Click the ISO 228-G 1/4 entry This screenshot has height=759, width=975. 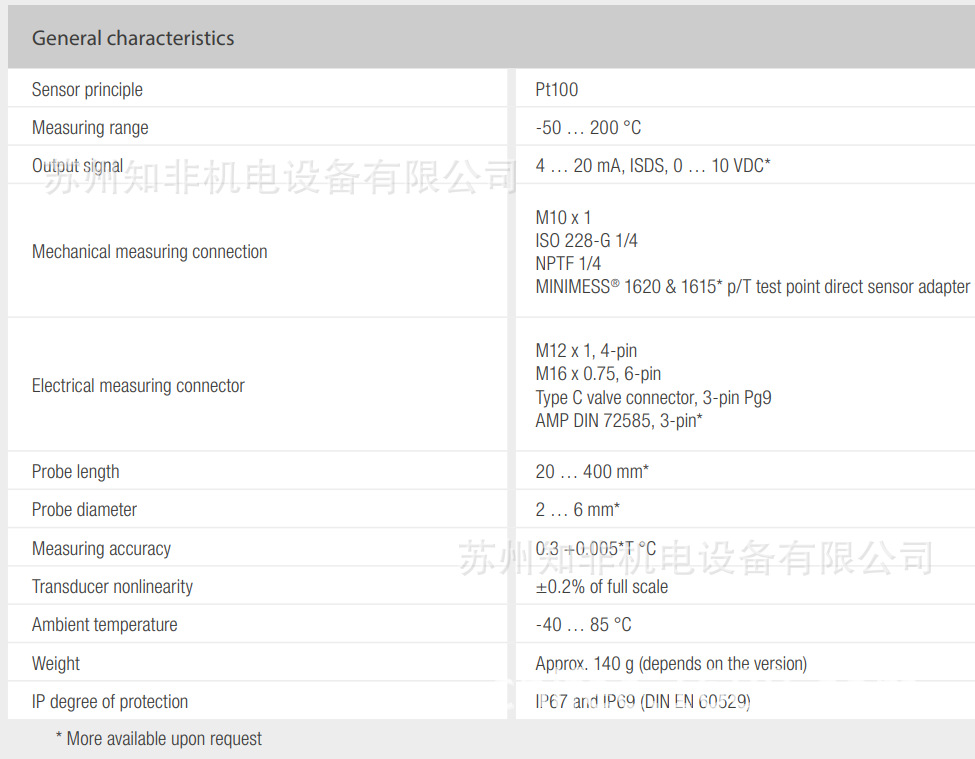[x=586, y=240]
